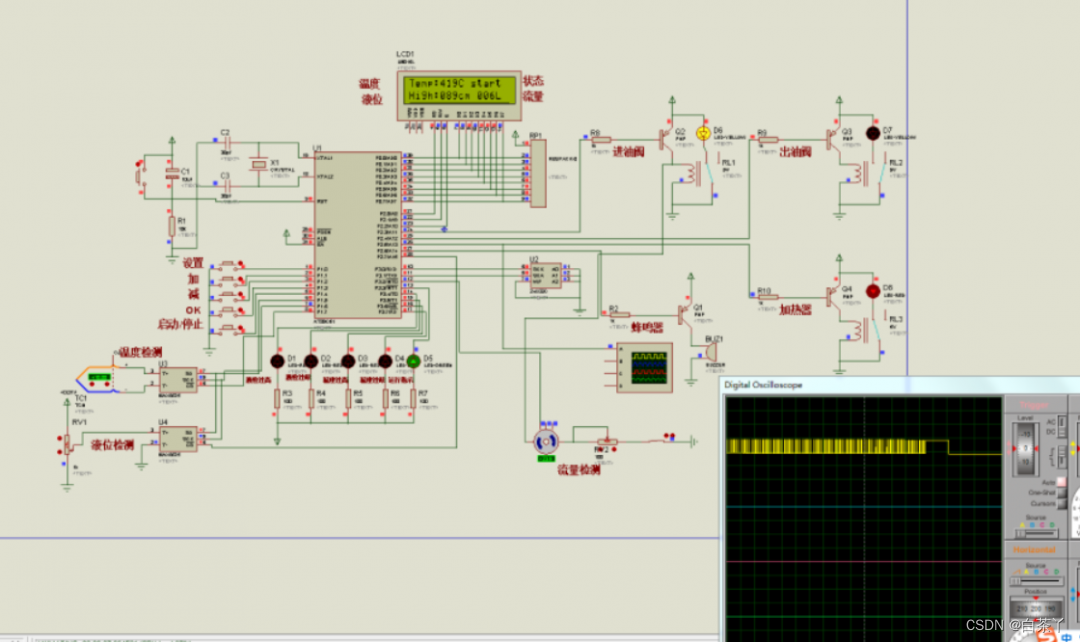This screenshot has width=1080, height=642.
Task: Click the 出油阀 label text
Action: (x=795, y=152)
